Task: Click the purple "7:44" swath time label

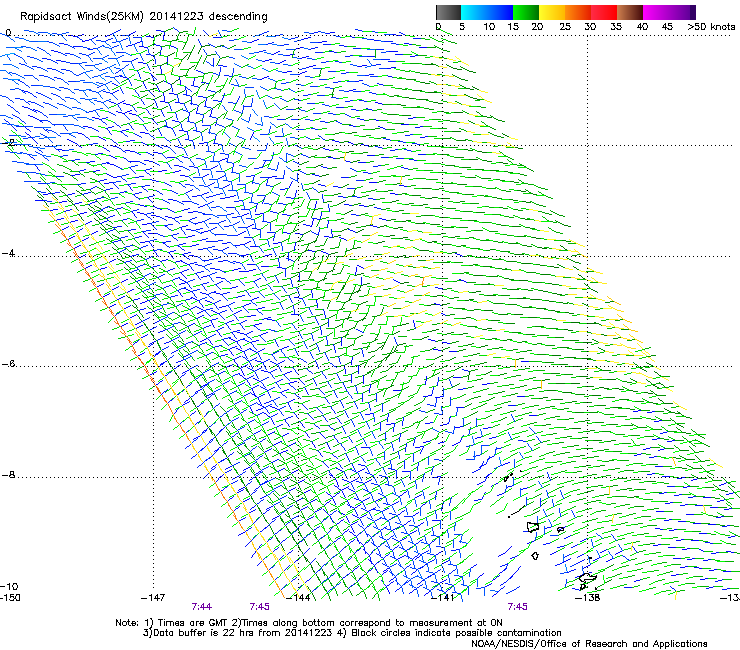Action: [202, 607]
